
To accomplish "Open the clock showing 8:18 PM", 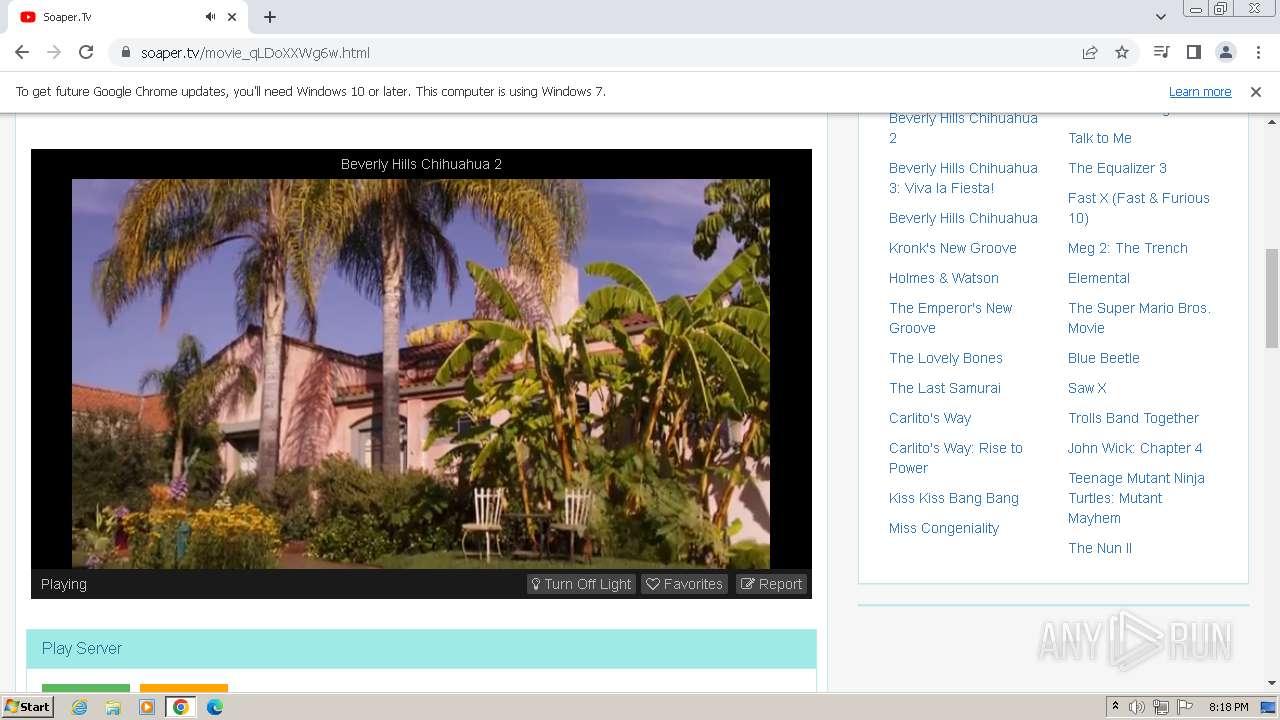I will (1228, 707).
